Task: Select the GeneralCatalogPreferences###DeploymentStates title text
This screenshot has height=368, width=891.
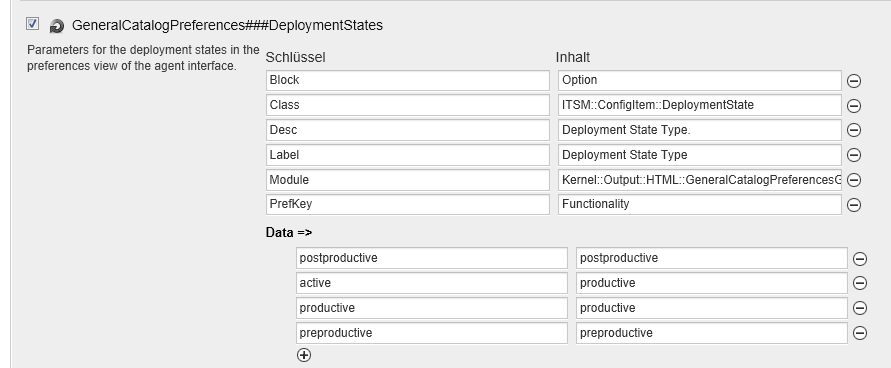Action: (227, 26)
